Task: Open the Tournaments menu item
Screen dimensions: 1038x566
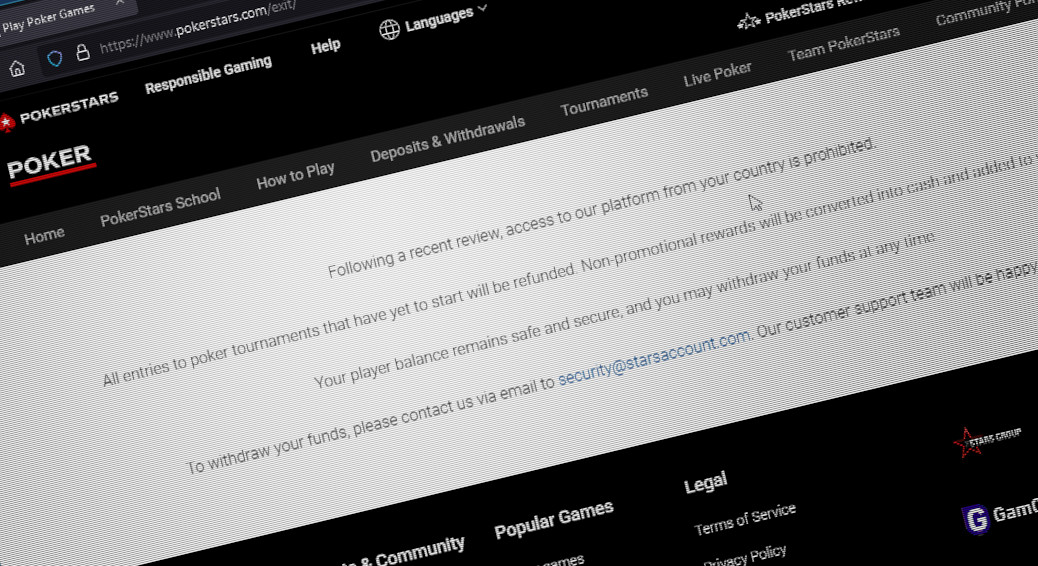Action: [604, 100]
